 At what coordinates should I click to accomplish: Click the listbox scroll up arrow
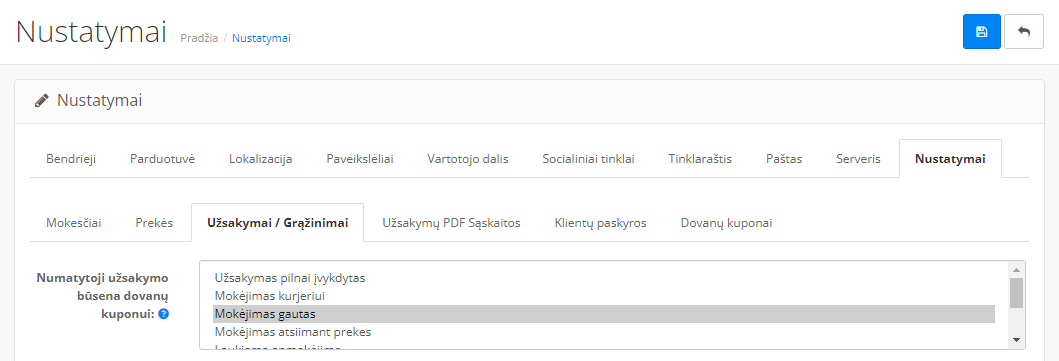[1016, 269]
